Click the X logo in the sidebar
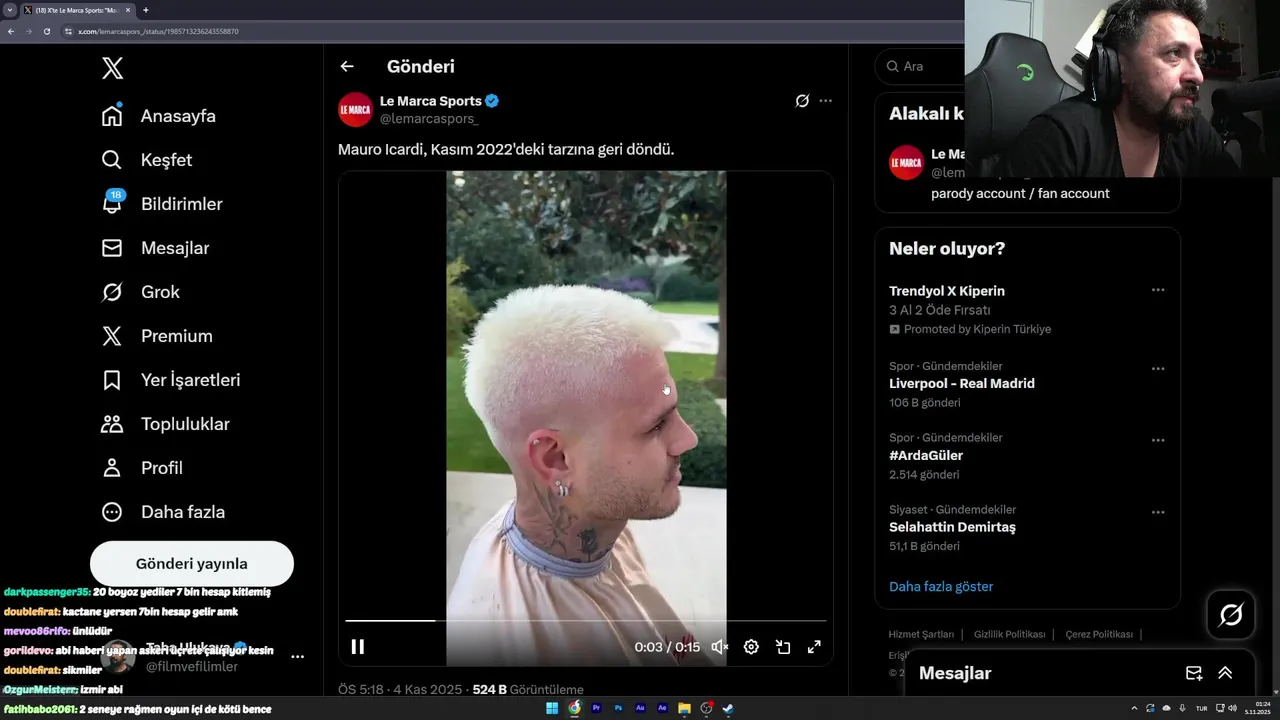1280x720 pixels. click(112, 68)
